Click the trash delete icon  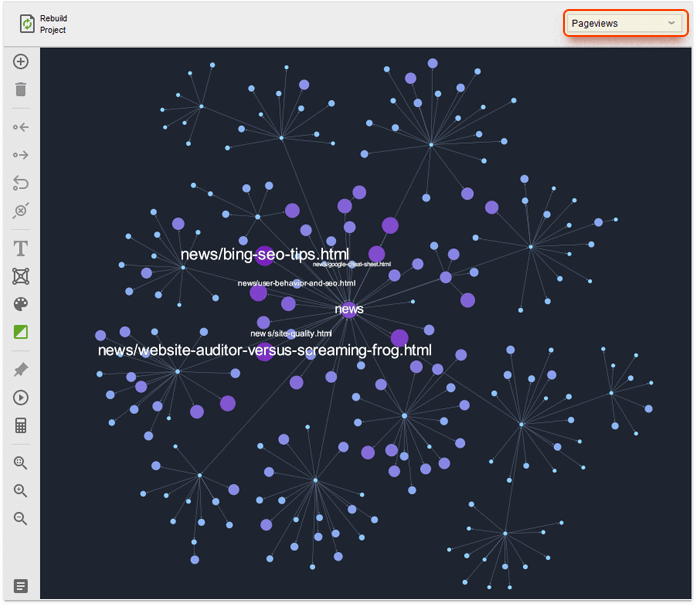click(x=20, y=90)
